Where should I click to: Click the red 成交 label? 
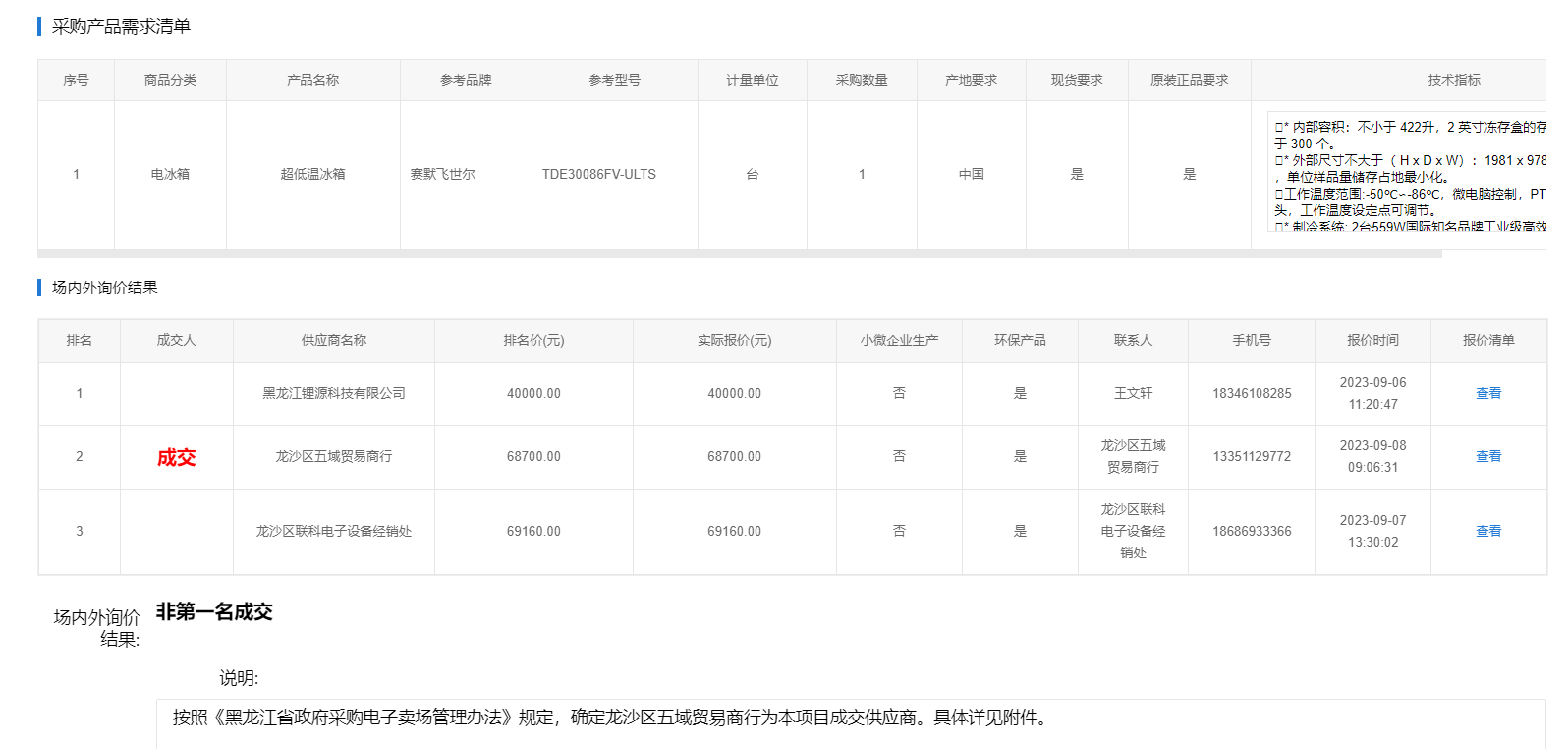(177, 457)
